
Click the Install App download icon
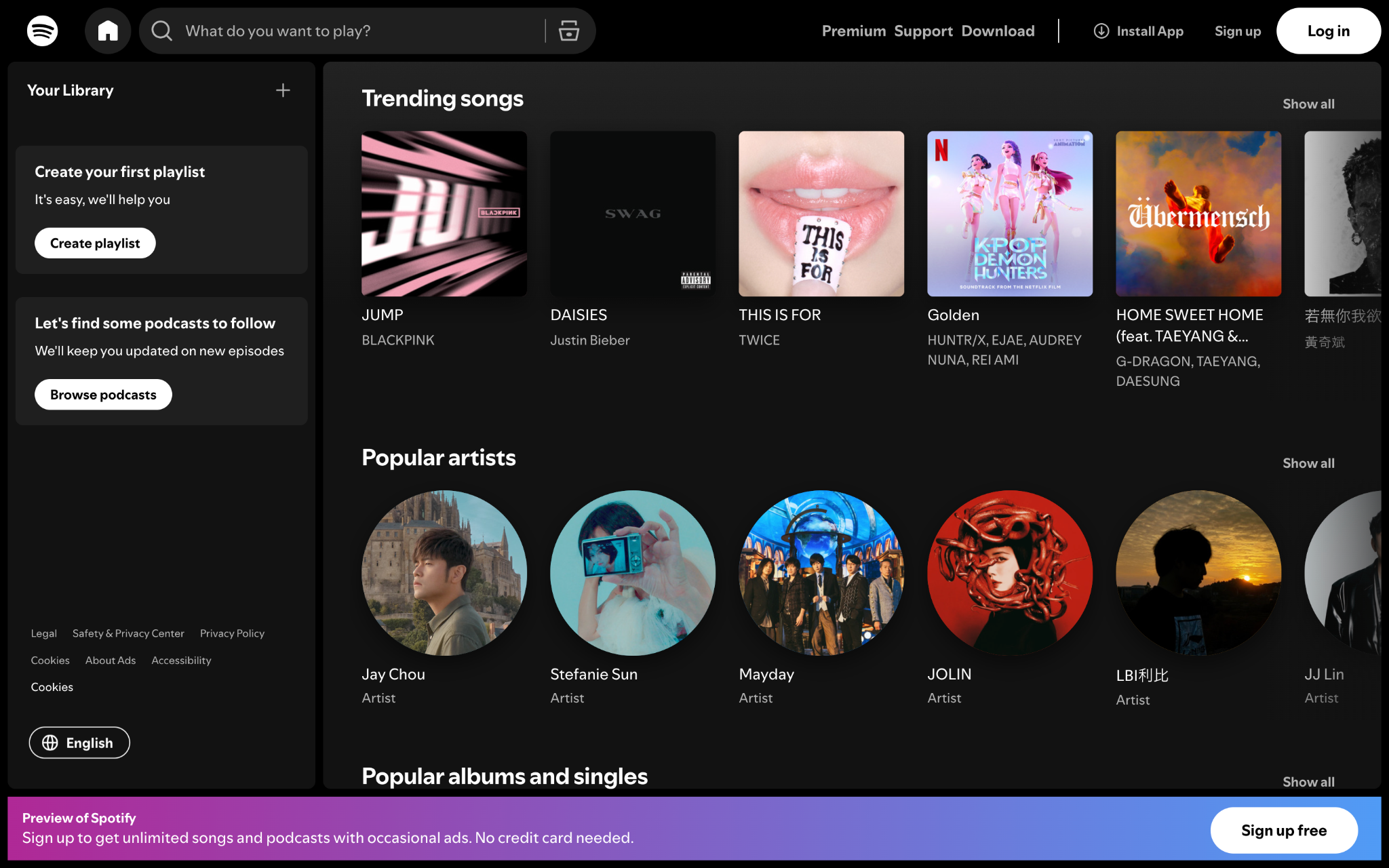[x=1101, y=31]
